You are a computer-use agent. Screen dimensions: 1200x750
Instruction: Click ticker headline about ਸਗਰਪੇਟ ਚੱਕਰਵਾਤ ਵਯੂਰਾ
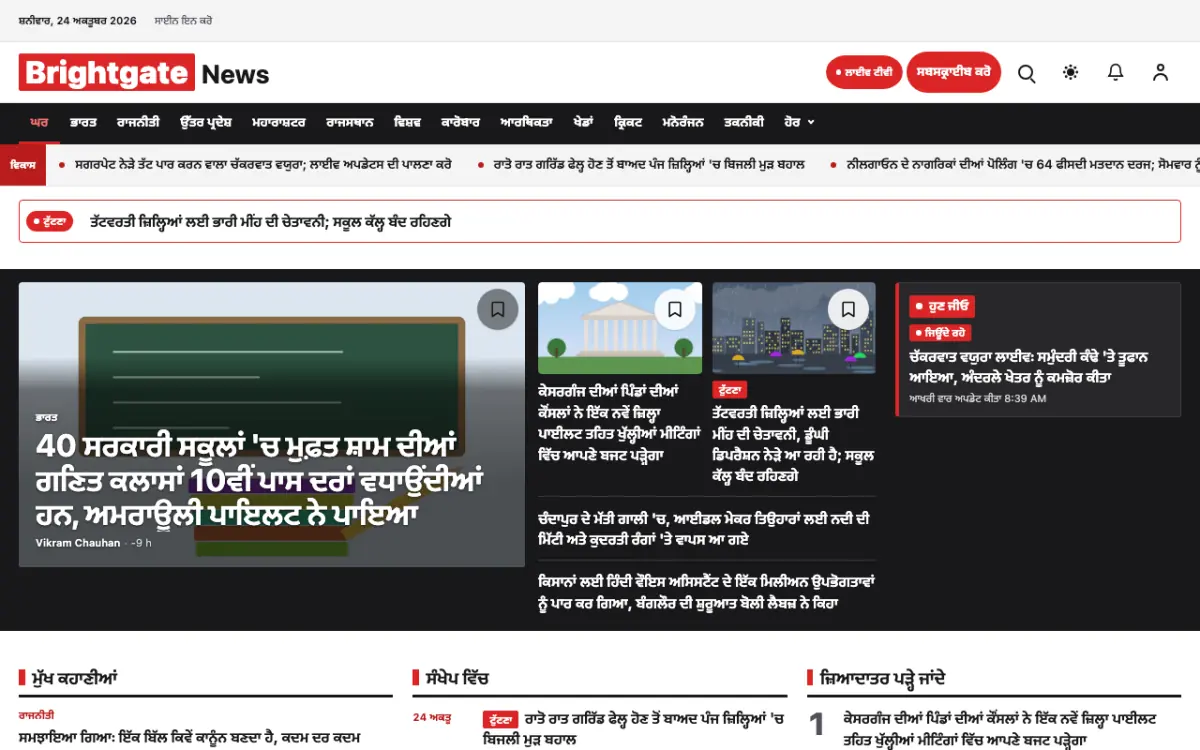263,164
